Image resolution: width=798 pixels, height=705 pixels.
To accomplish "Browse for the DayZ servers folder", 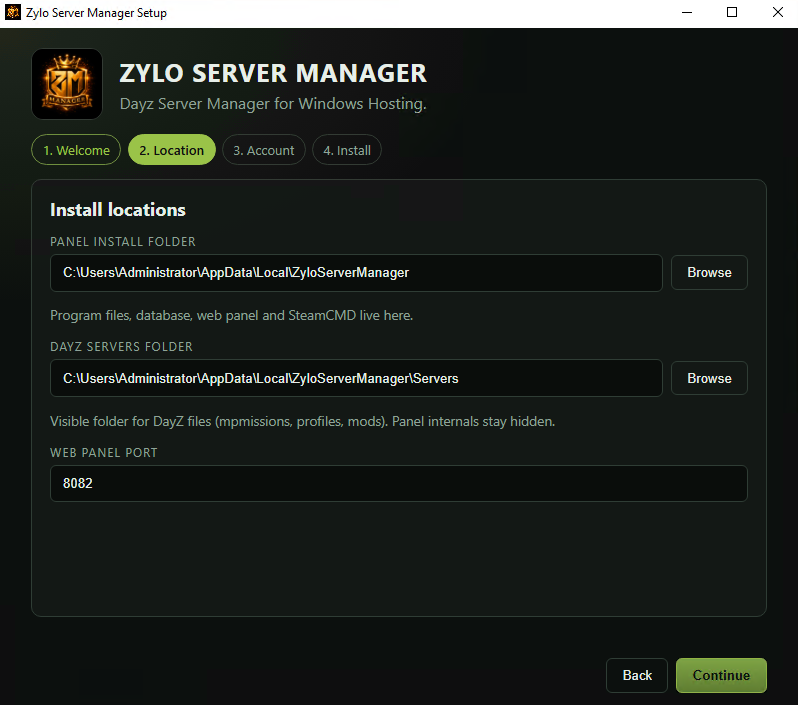I will tap(709, 378).
